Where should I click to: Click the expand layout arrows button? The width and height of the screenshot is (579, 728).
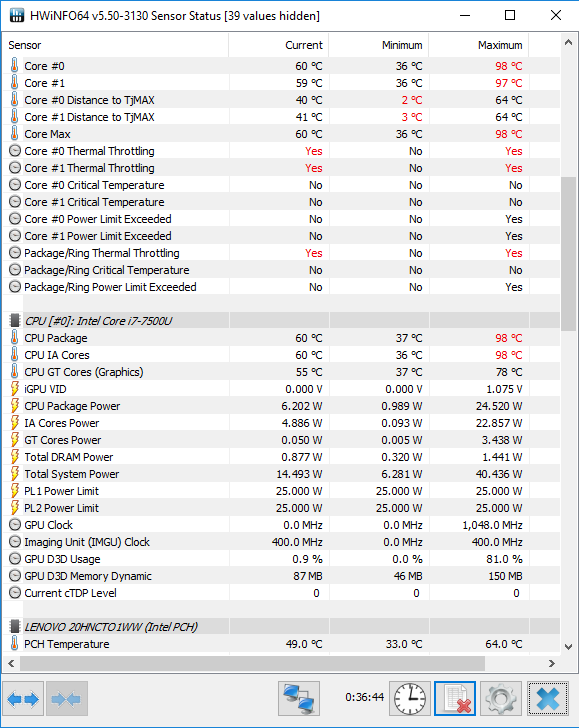click(23, 699)
